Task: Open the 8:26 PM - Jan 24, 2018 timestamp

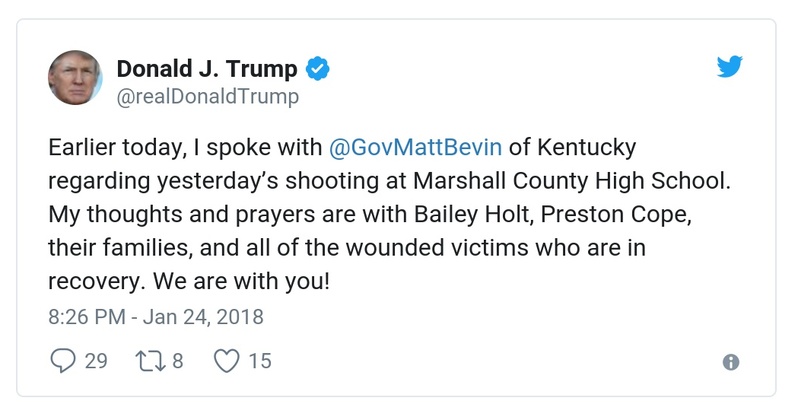Action: pyautogui.click(x=156, y=317)
